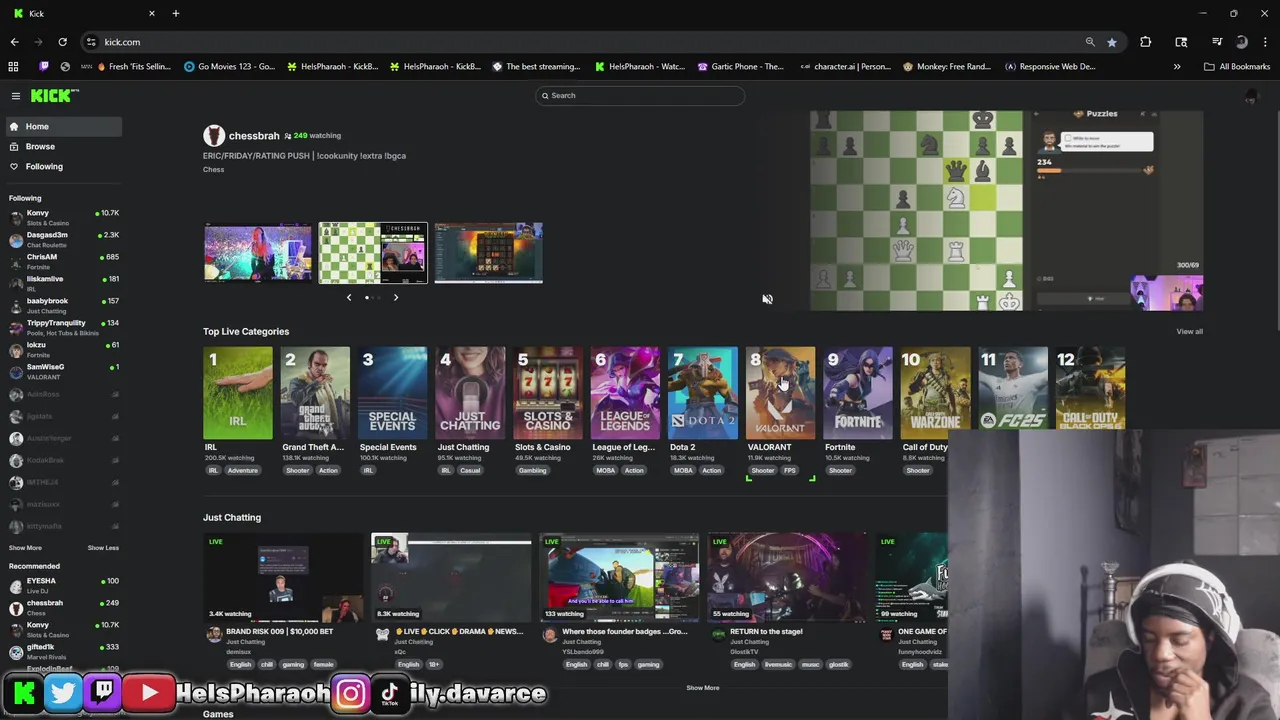Open the Grand Theft Auto category card
The width and height of the screenshot is (1280, 720).
click(x=315, y=393)
